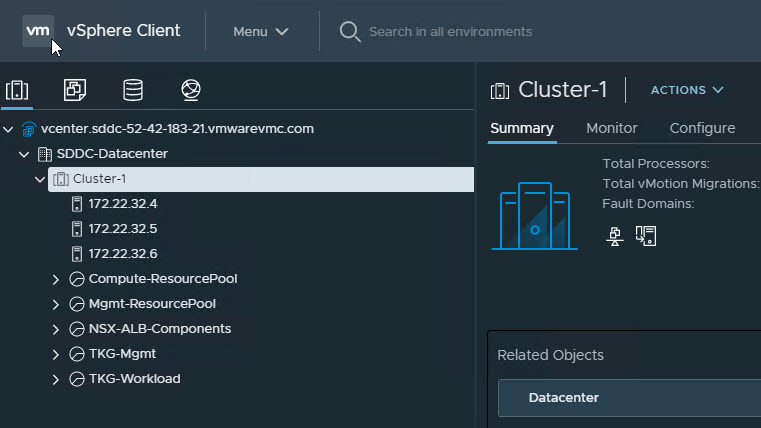761x428 pixels.
Task: Collapse the vcenter.sddc server node
Action: click(8, 129)
